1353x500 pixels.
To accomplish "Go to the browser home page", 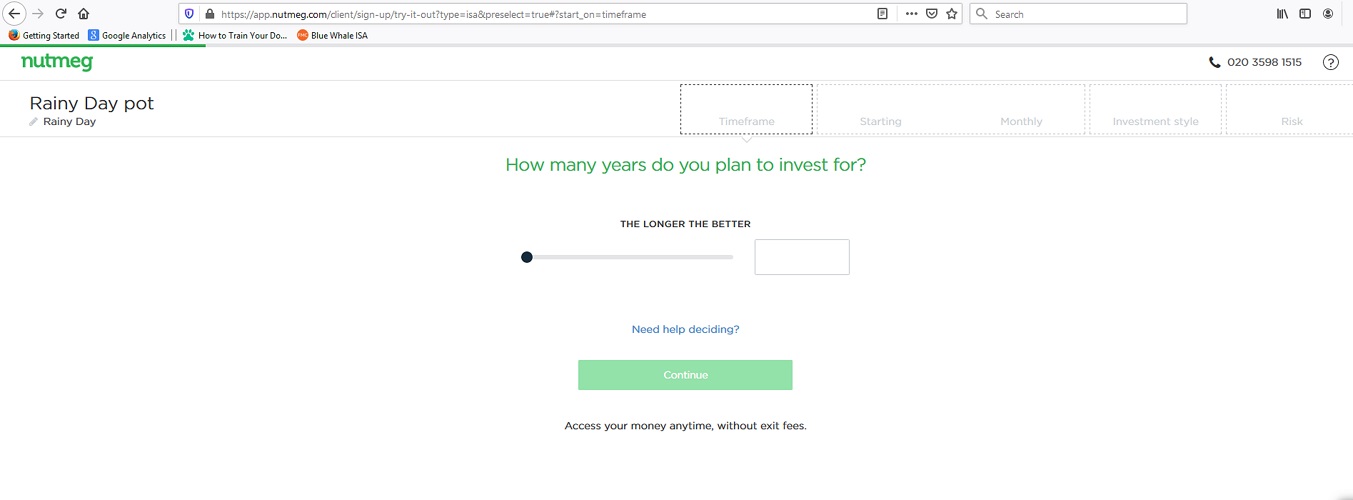I will click(x=83, y=14).
